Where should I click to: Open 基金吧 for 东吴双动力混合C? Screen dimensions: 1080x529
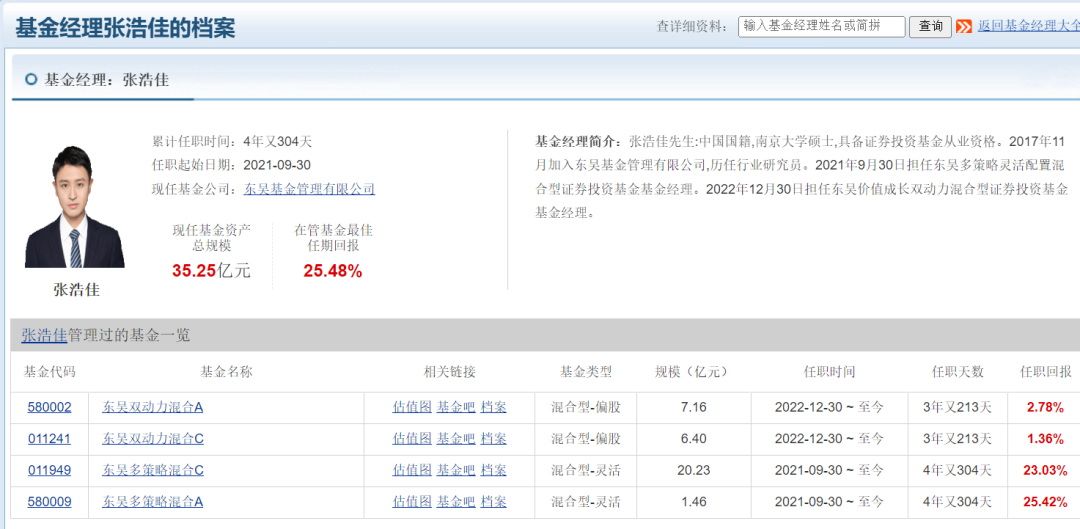456,439
